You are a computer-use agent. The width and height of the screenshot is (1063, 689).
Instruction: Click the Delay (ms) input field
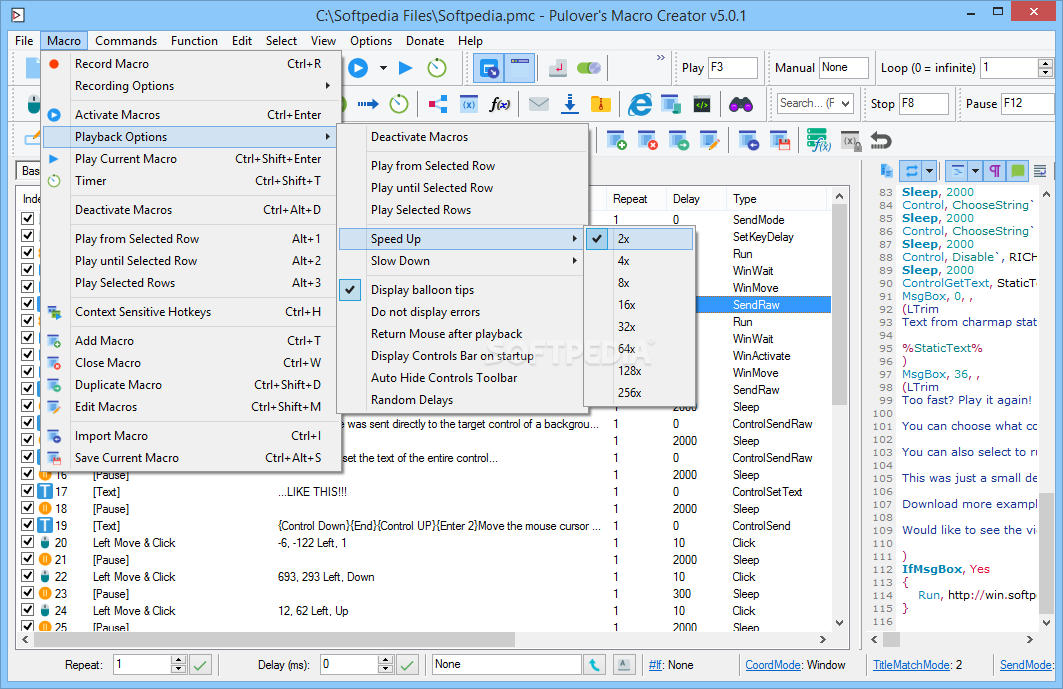pyautogui.click(x=348, y=665)
